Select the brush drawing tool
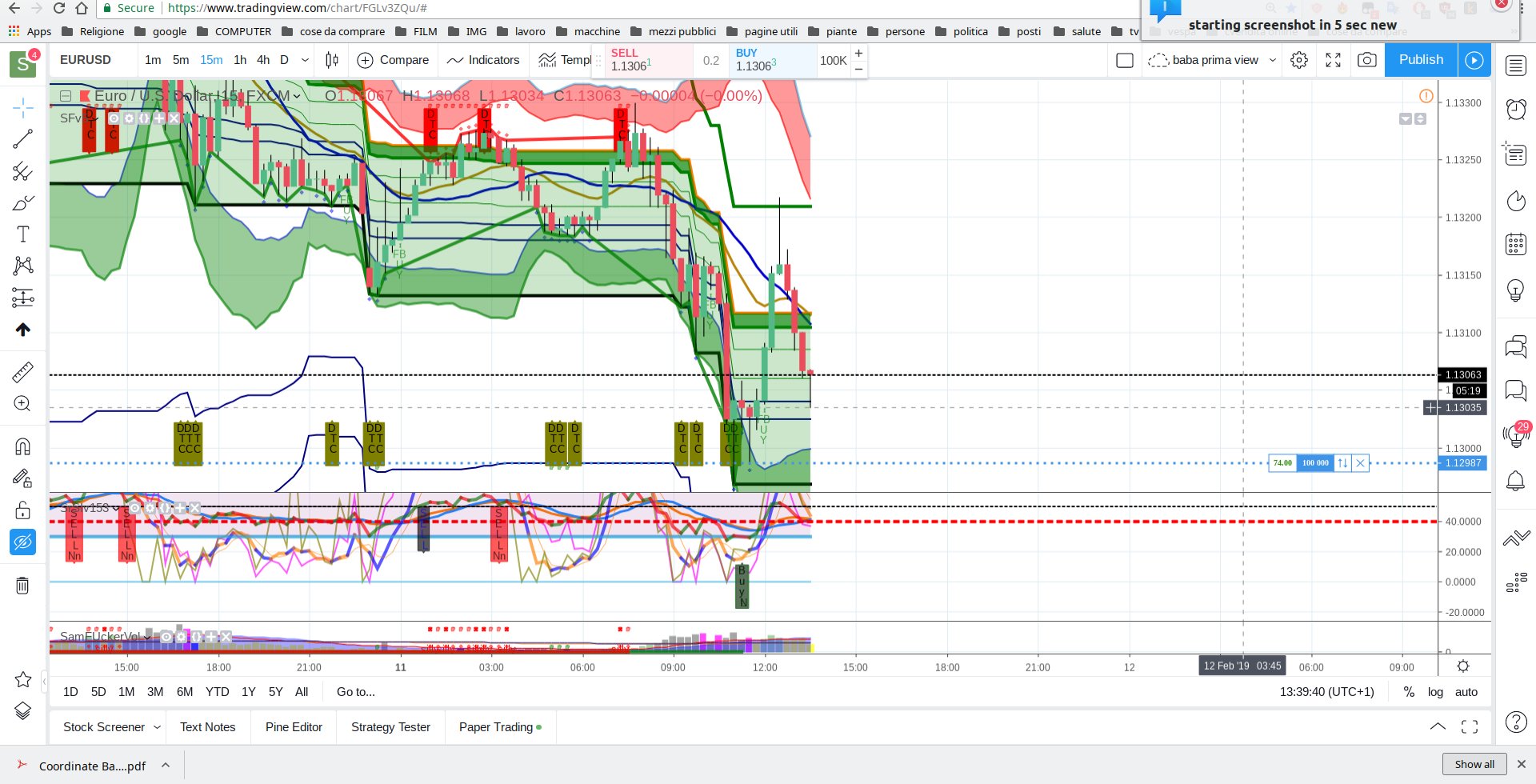Image resolution: width=1536 pixels, height=784 pixels. [x=22, y=203]
